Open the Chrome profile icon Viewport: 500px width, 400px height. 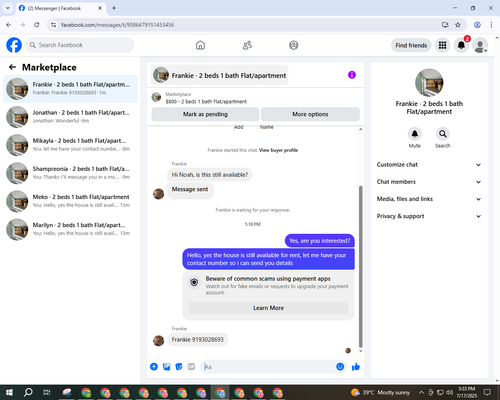coord(477,25)
